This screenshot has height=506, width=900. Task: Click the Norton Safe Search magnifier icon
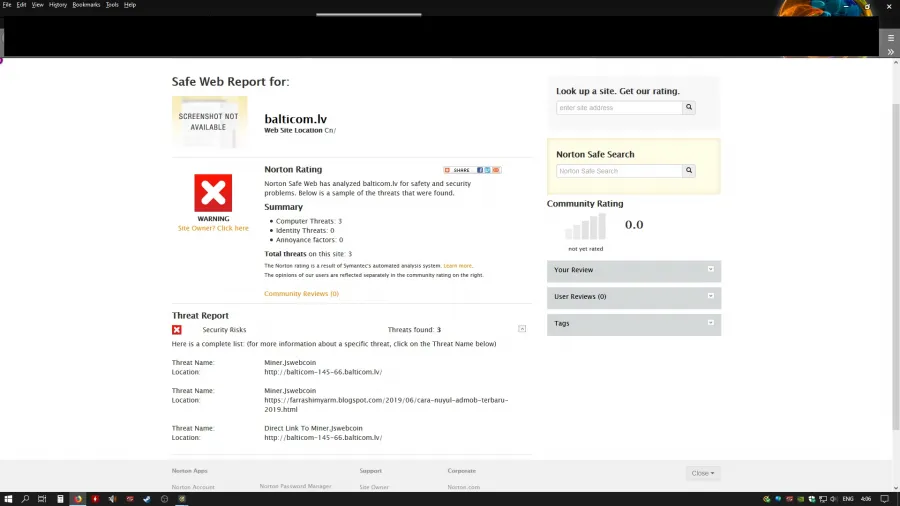tap(689, 170)
